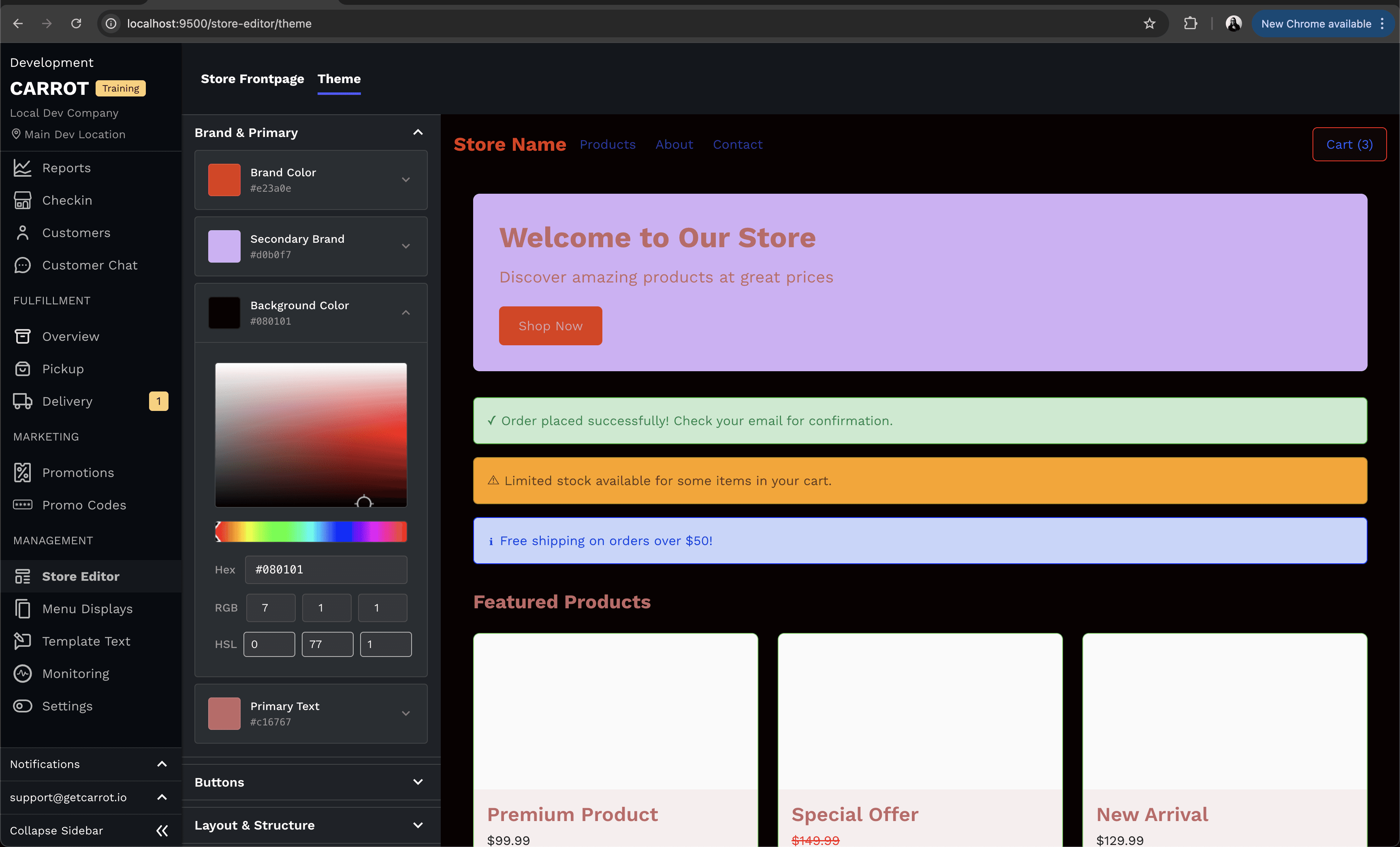Click the Shop Now button in preview
The image size is (1400, 847).
point(550,326)
